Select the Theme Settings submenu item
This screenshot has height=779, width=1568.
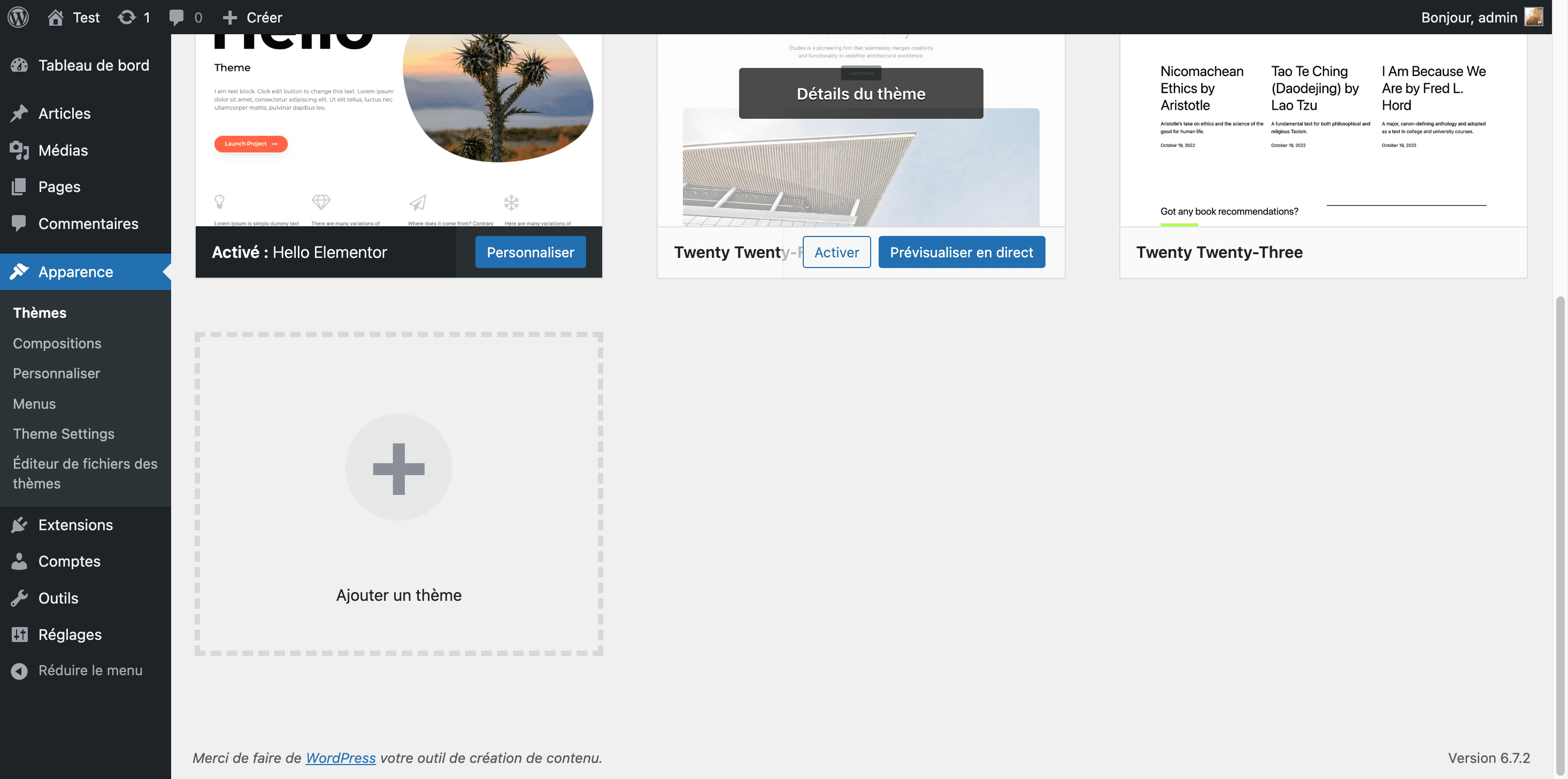pyautogui.click(x=64, y=433)
